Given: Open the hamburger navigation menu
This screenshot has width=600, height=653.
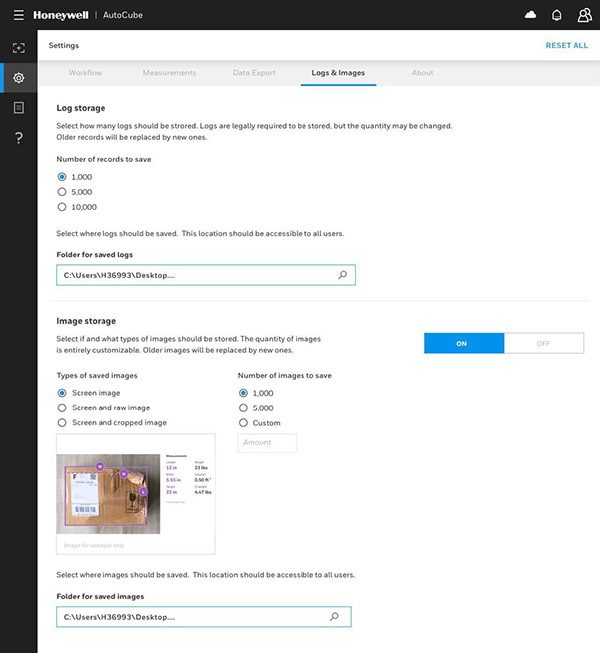Looking at the screenshot, I should click(x=18, y=15).
